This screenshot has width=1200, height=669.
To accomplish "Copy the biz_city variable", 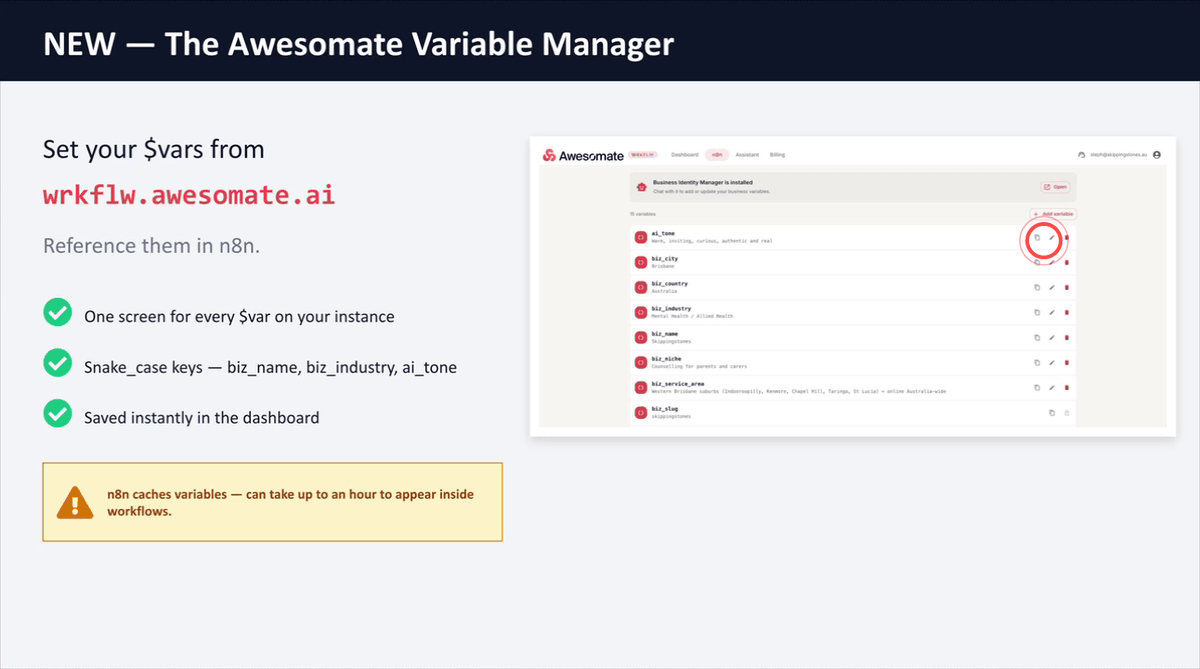I will 1037,262.
